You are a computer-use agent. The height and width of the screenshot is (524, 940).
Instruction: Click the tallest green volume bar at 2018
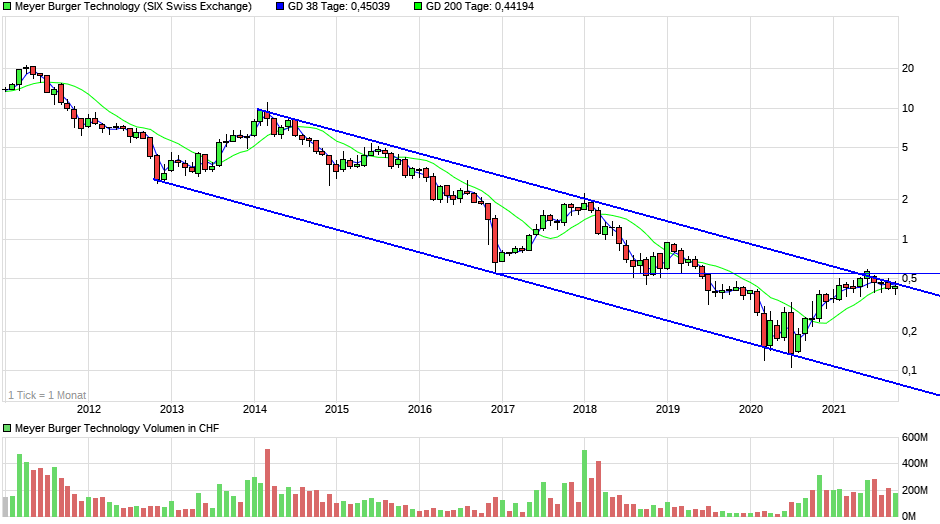tap(585, 484)
